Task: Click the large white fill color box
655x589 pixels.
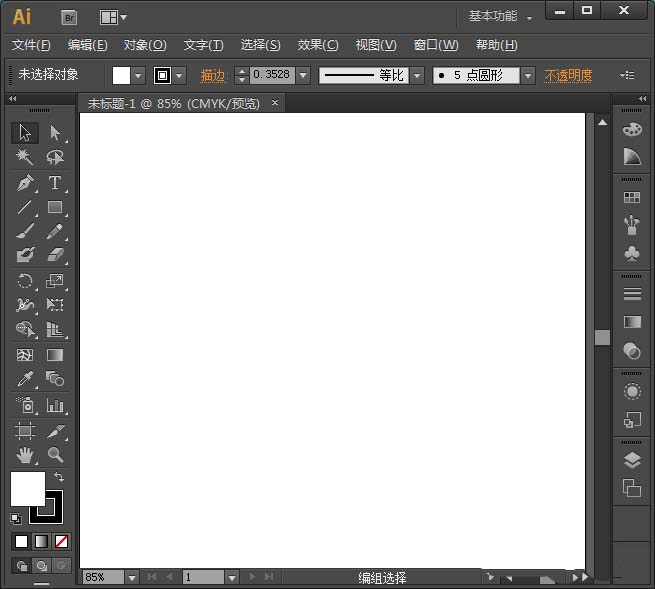Action: (x=26, y=488)
